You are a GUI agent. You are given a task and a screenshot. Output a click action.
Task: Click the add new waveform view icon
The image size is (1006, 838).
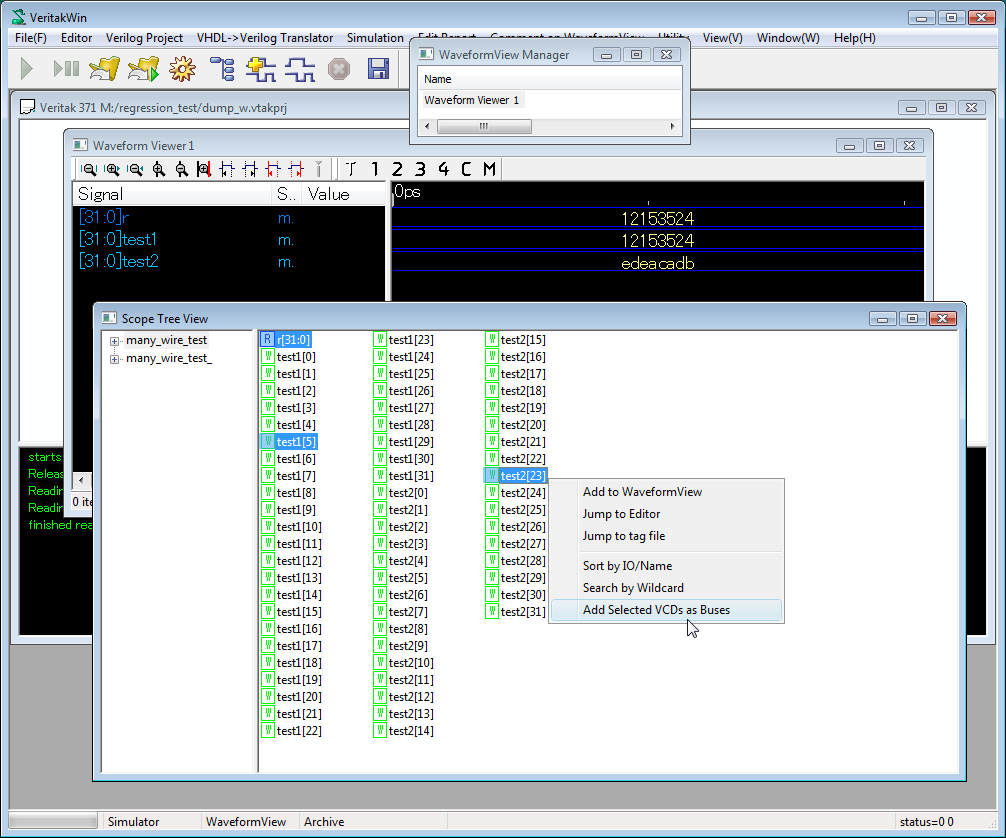261,69
